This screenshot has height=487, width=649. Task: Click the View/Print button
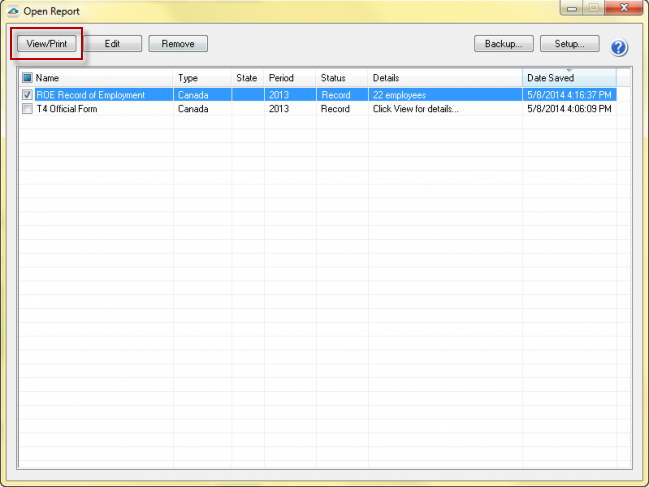(47, 44)
